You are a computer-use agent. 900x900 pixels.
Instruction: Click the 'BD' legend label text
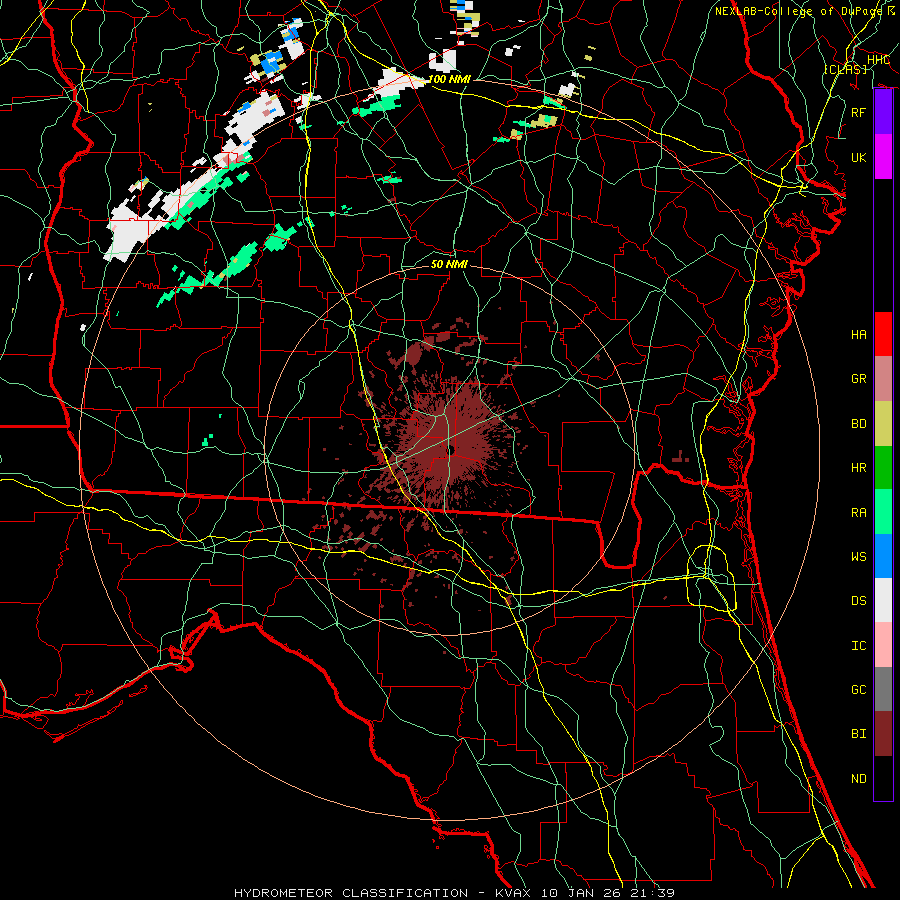pyautogui.click(x=859, y=424)
